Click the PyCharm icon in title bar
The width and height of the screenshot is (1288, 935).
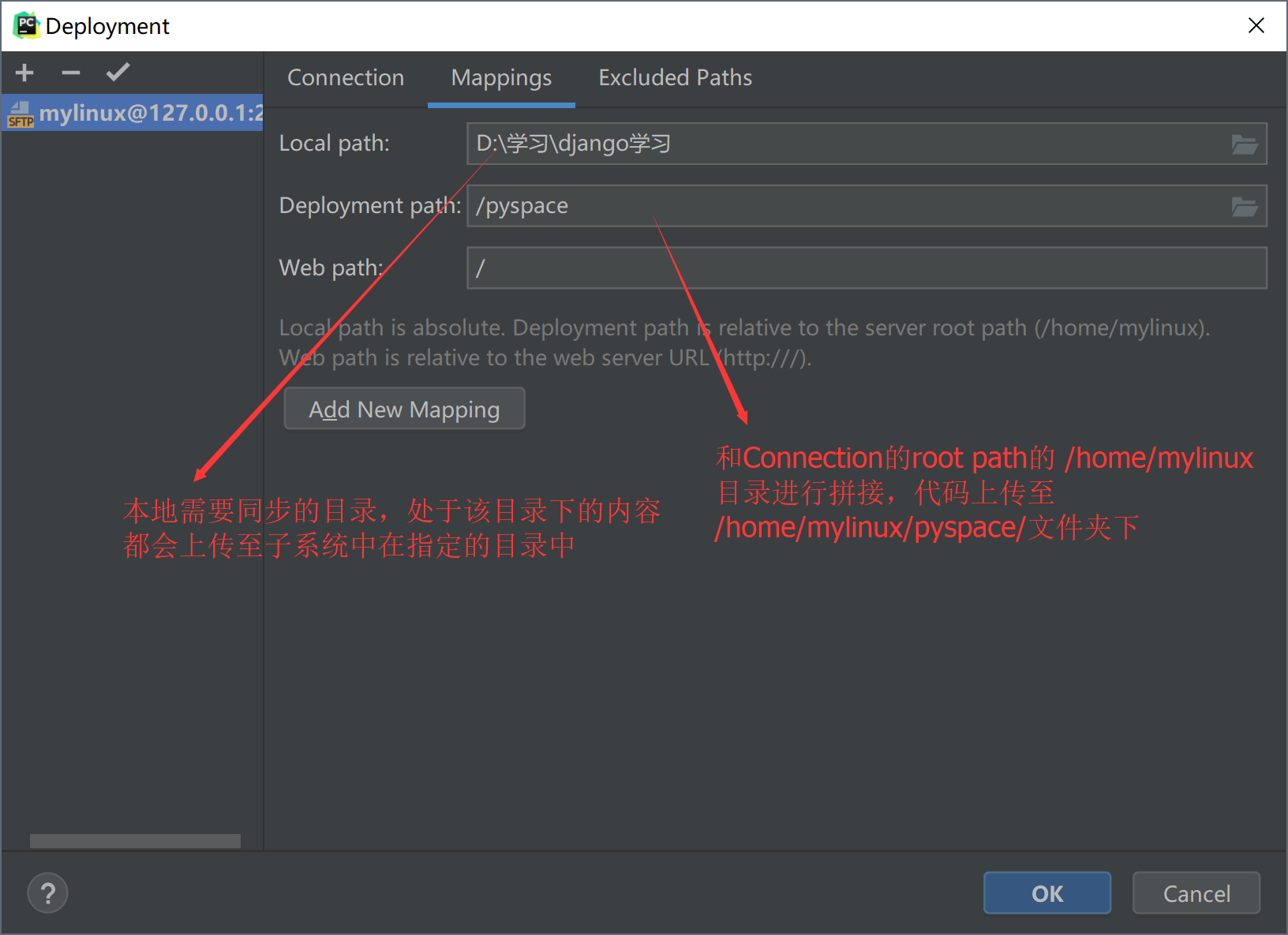click(x=26, y=25)
